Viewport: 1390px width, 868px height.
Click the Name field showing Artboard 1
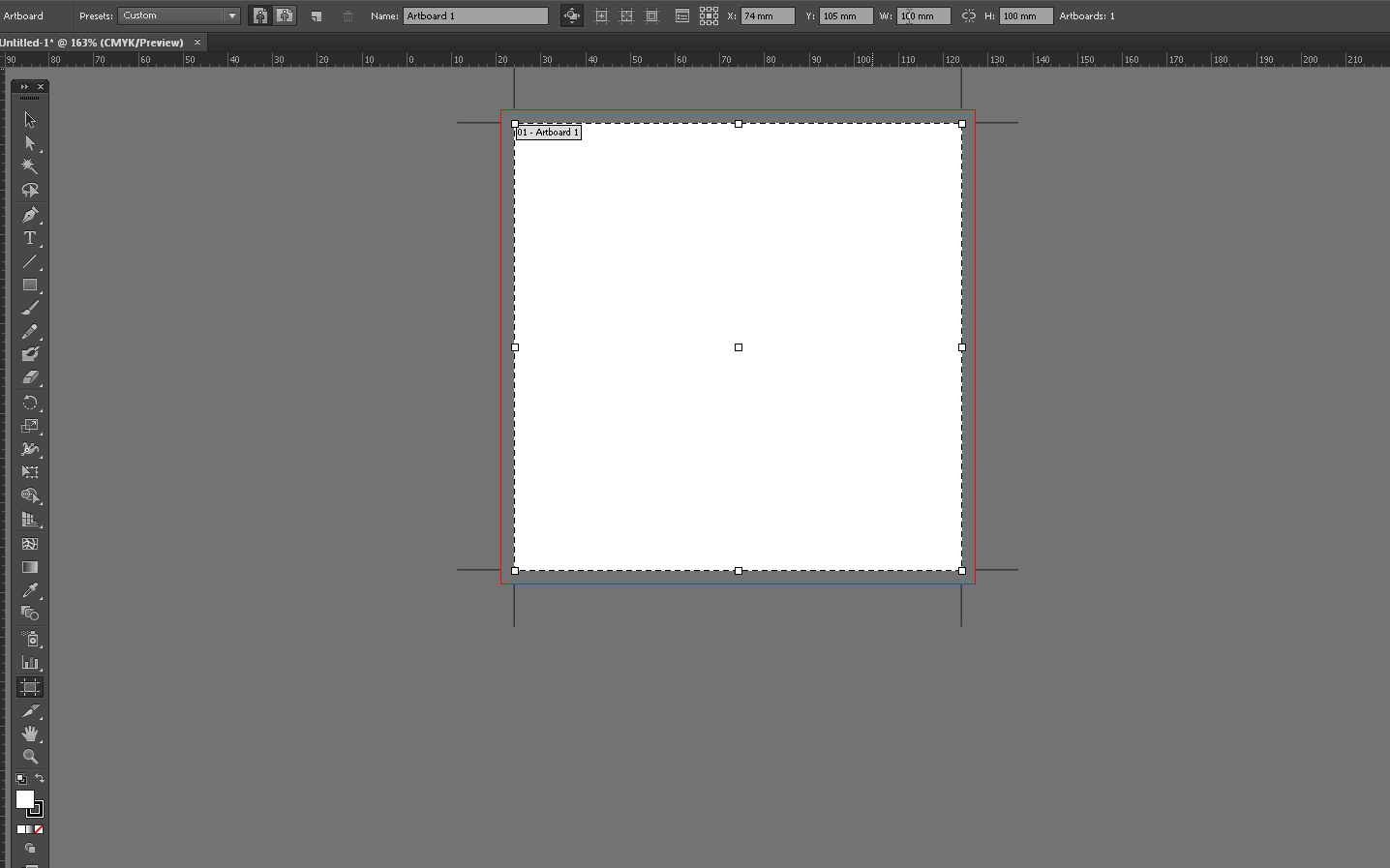pyautogui.click(x=476, y=15)
